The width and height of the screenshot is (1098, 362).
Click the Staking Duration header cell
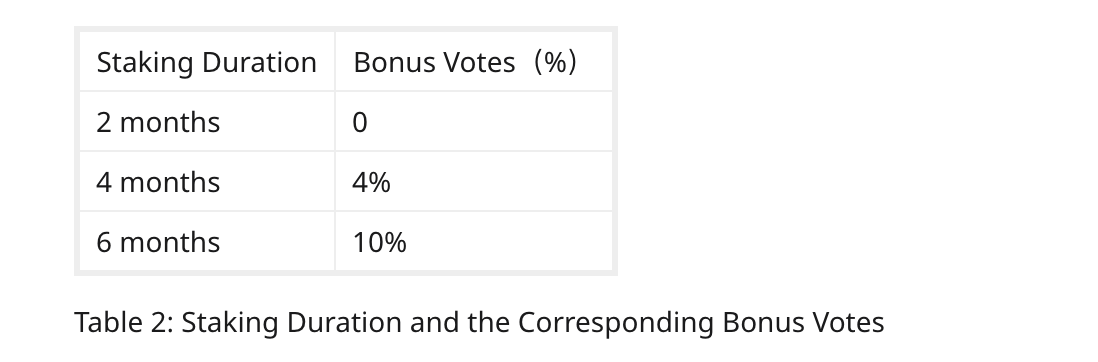click(207, 62)
